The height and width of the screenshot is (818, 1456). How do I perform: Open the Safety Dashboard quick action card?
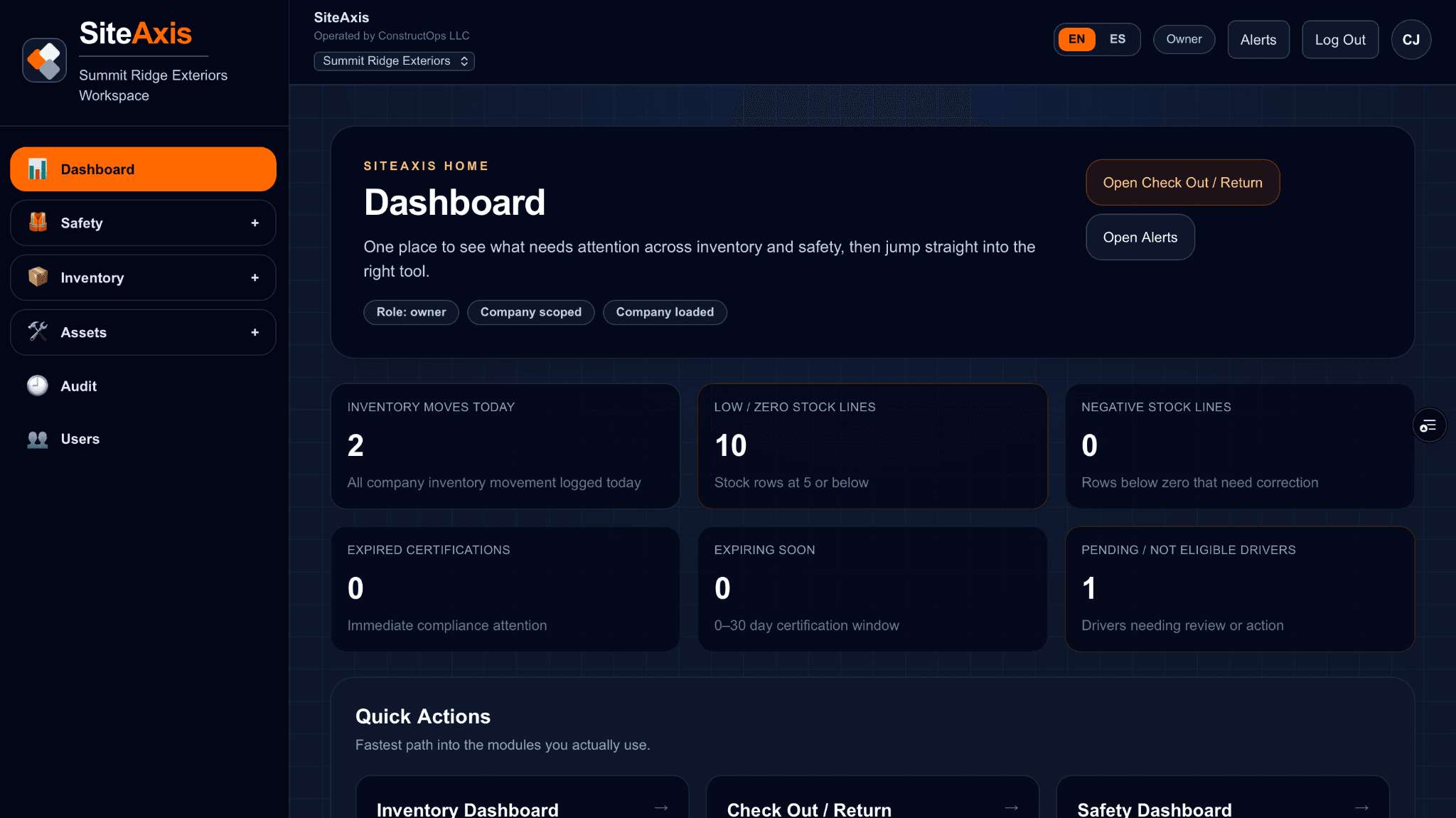[1223, 797]
